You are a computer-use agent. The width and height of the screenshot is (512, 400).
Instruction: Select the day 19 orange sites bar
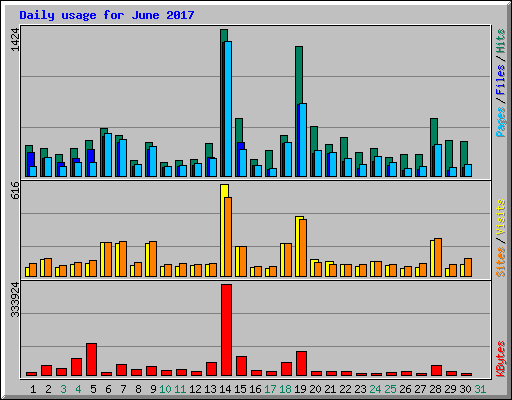[x=303, y=248]
